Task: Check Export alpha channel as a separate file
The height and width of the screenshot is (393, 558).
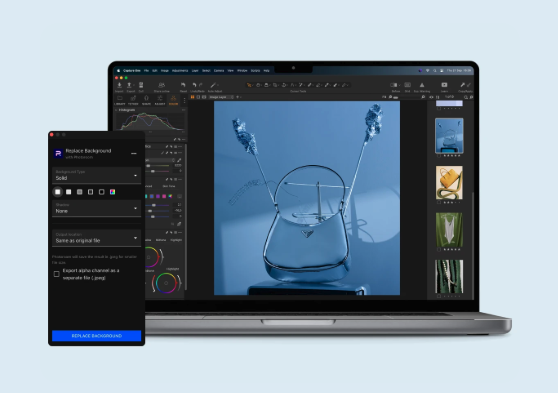Action: tap(57, 274)
